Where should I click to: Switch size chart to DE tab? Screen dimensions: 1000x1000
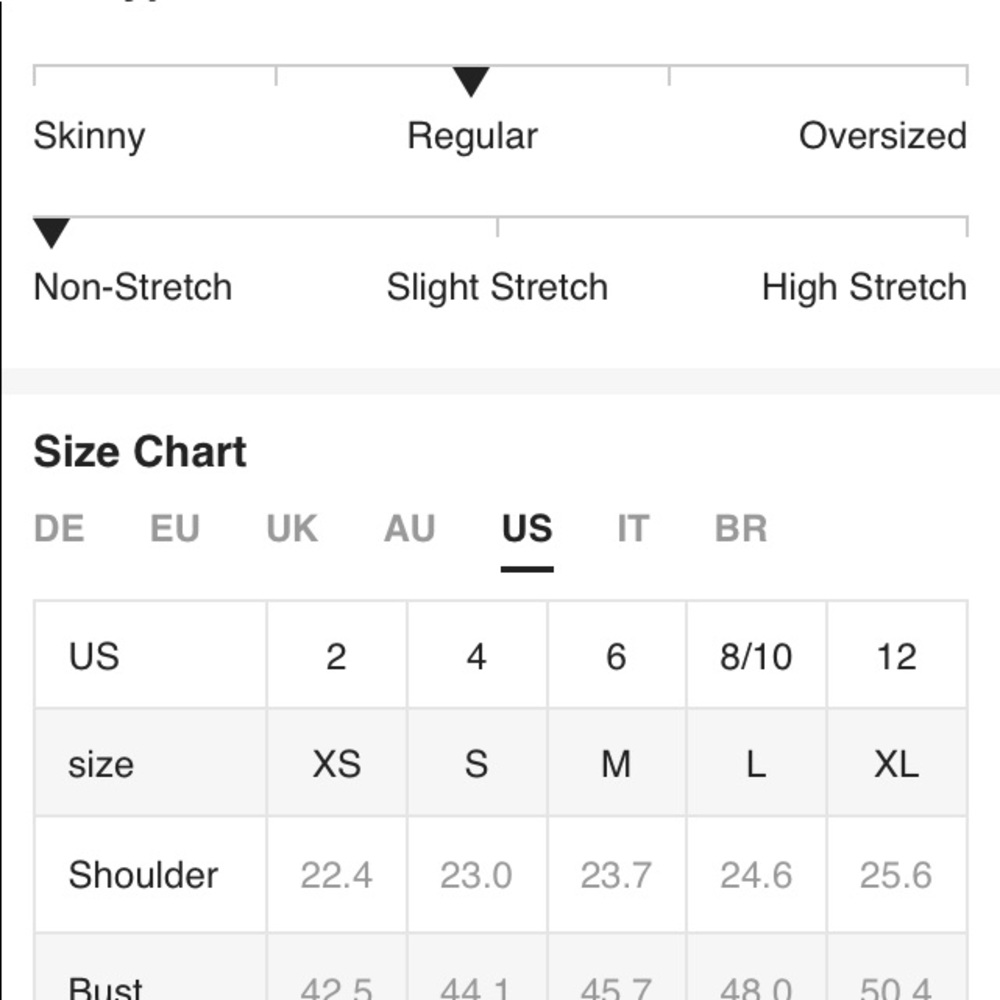coord(59,528)
